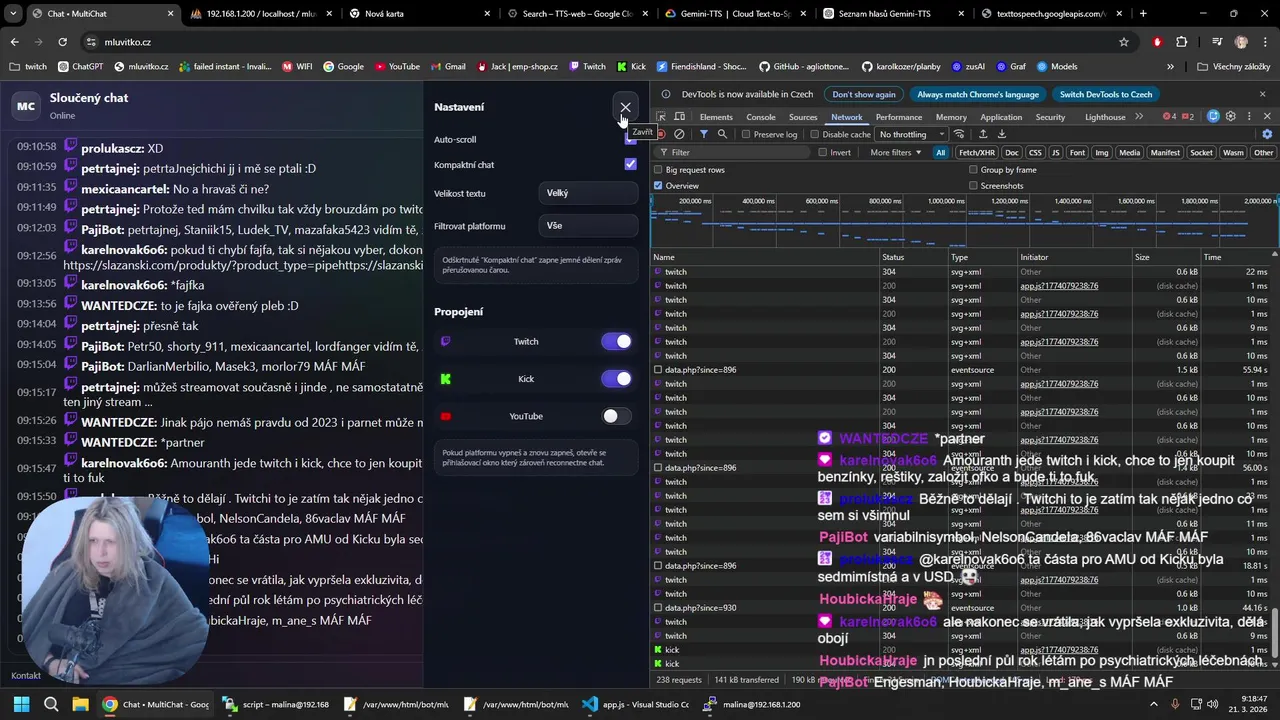Open the Velikost textu dropdown
This screenshot has height=720, width=1280.
(588, 193)
